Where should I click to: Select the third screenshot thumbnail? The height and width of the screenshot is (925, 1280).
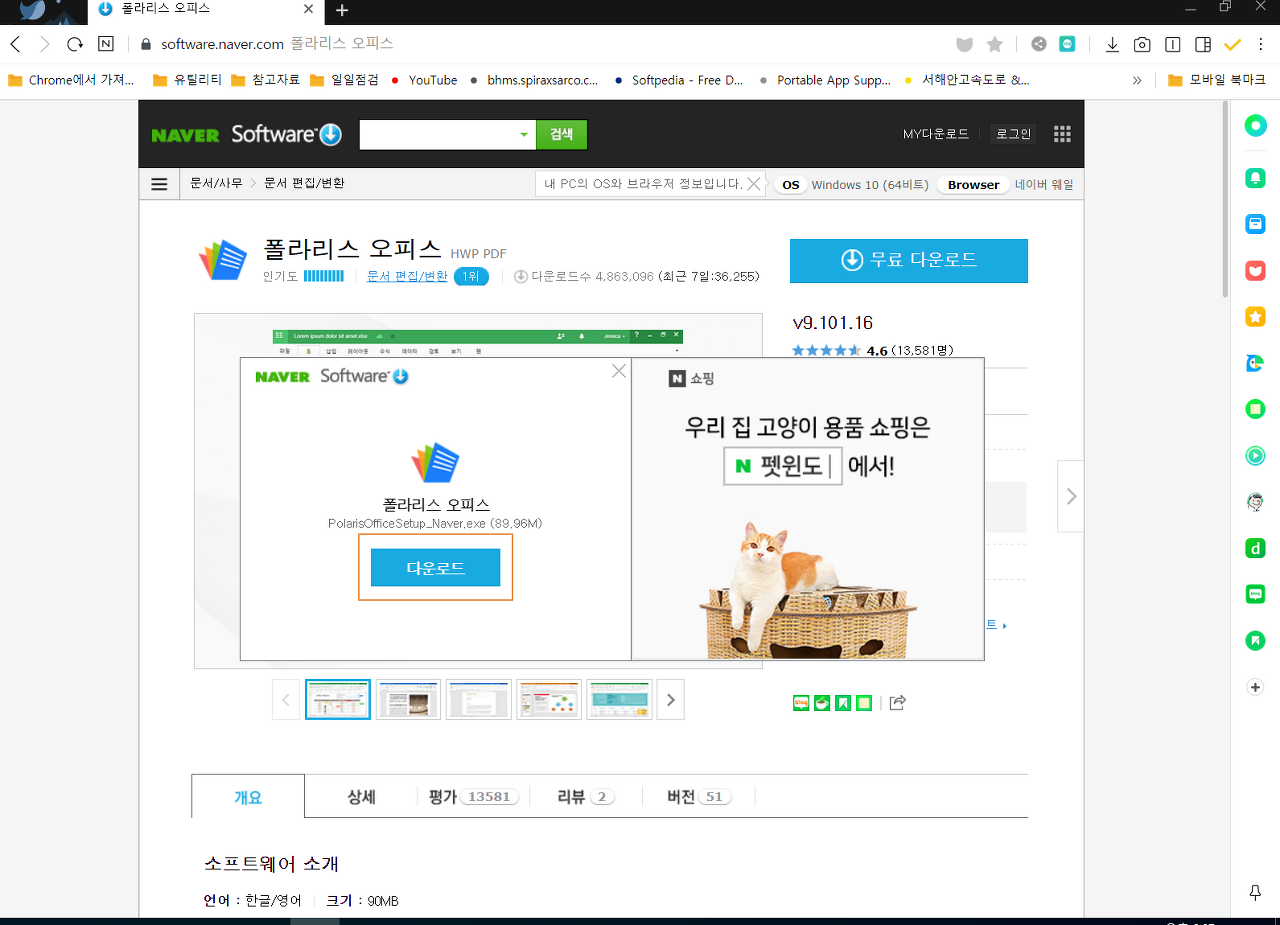(x=478, y=699)
